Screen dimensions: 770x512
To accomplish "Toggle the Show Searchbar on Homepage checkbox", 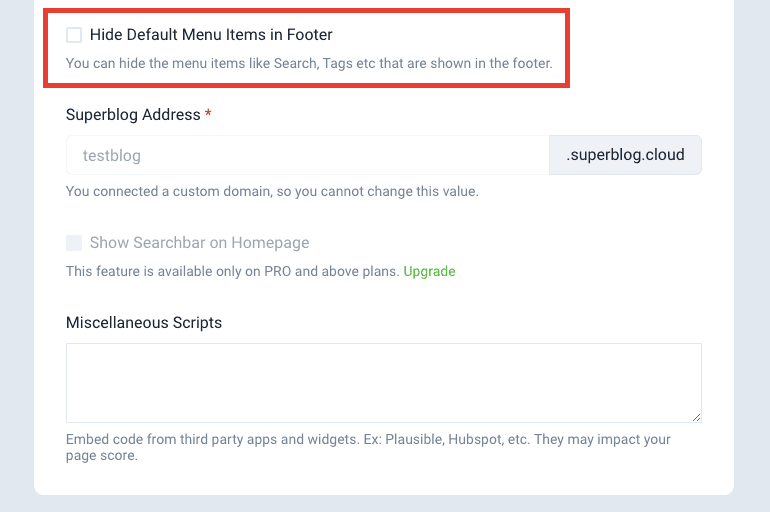I will 74,243.
